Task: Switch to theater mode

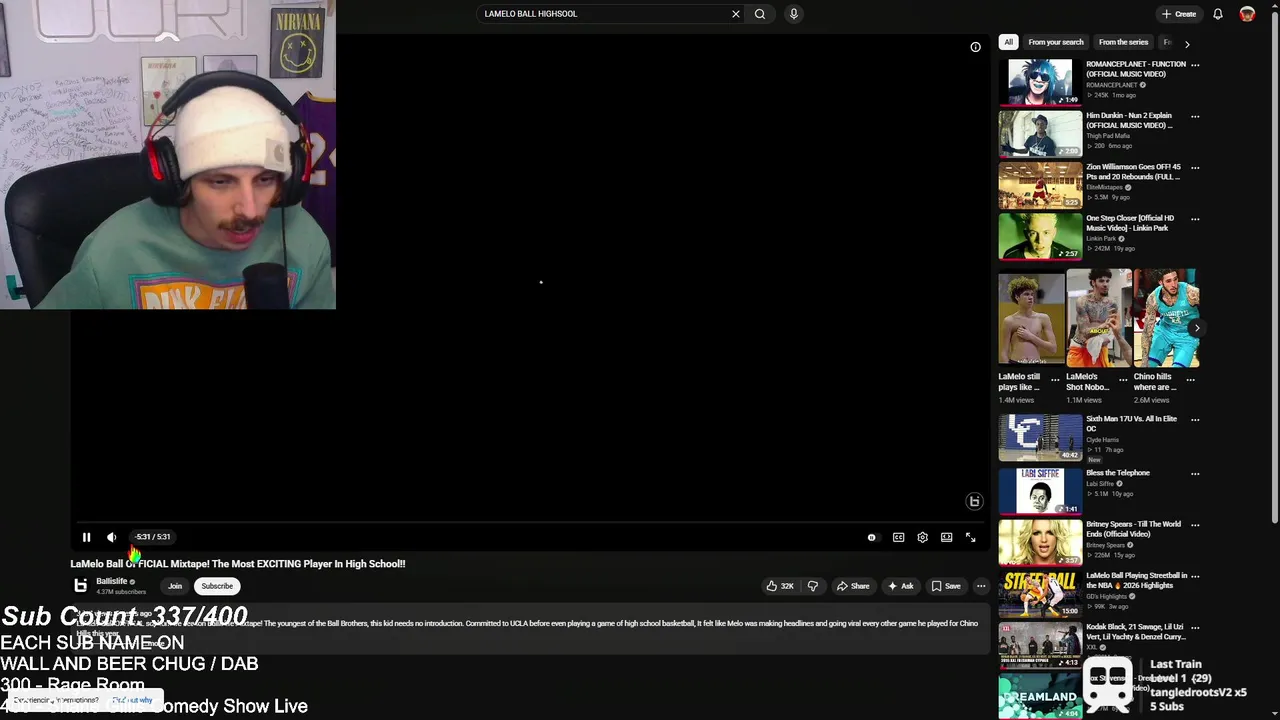Action: coord(946,537)
